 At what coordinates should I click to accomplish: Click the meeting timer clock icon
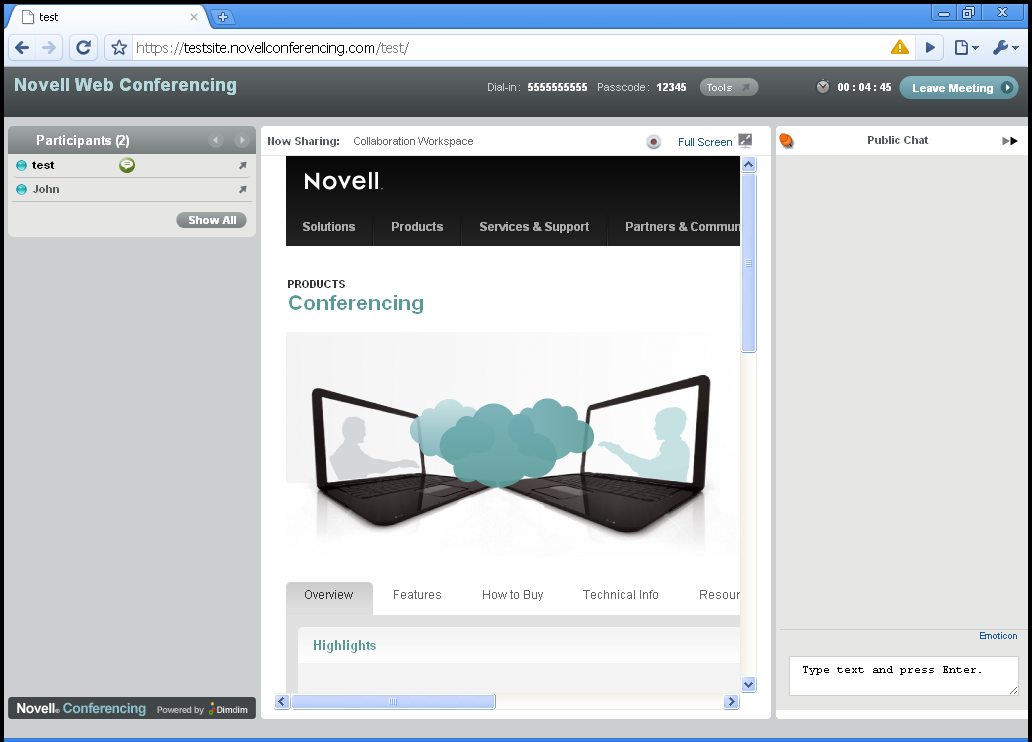(x=823, y=87)
